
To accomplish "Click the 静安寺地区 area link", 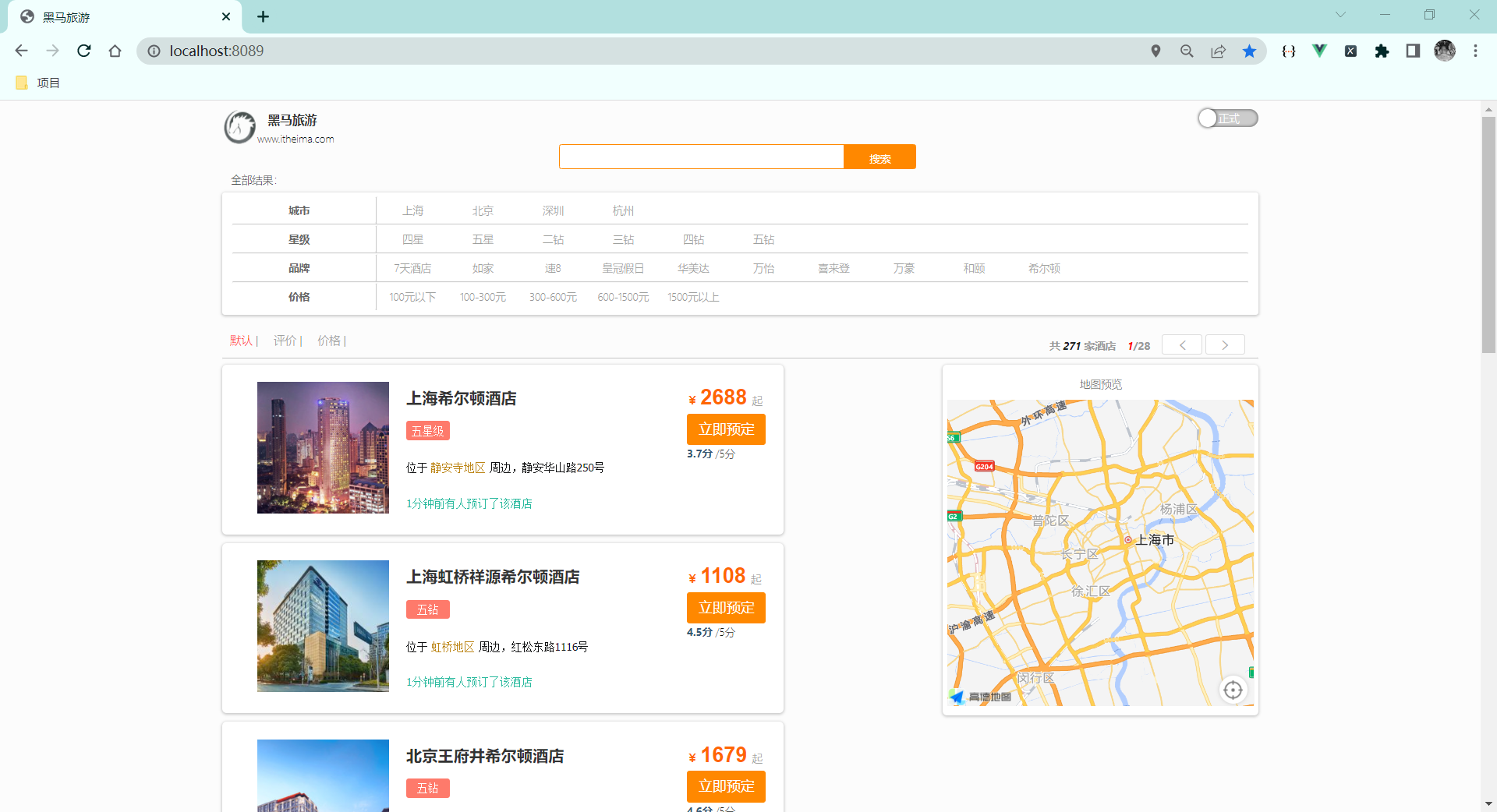I will pos(458,468).
